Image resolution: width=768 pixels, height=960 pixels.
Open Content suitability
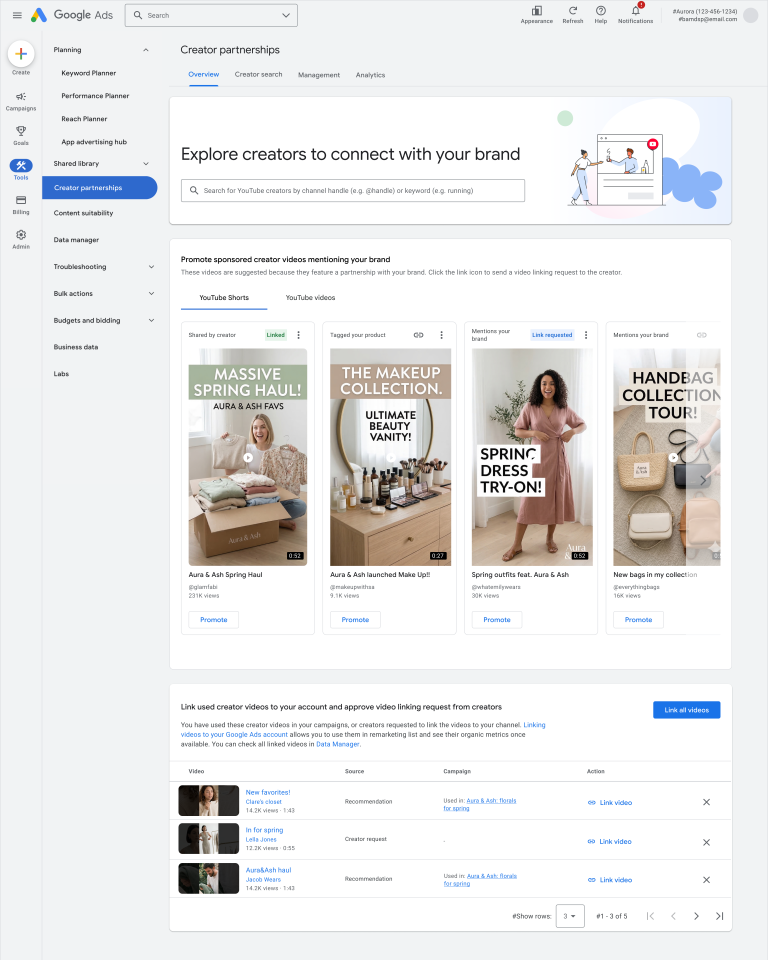[x=83, y=213]
